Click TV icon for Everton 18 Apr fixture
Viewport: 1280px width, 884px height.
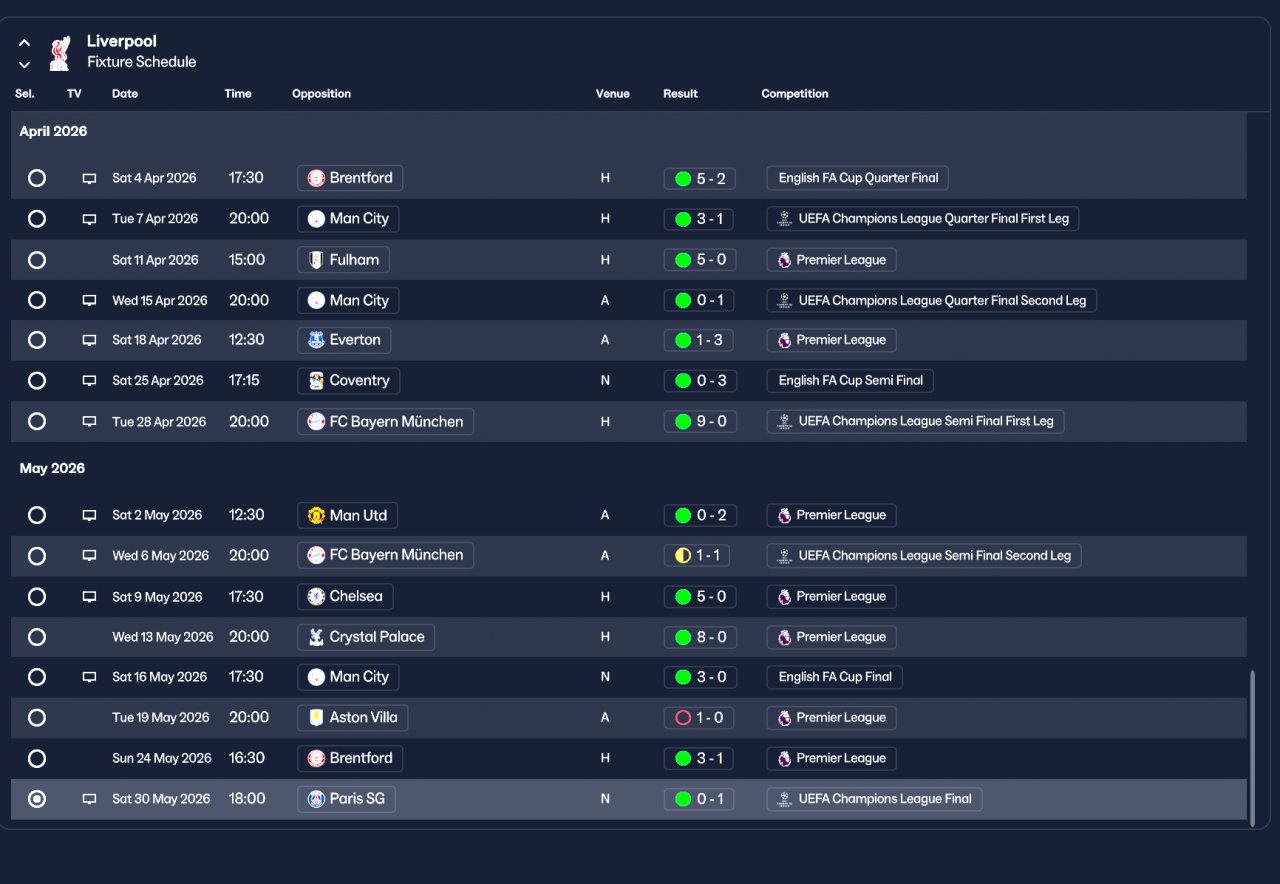[x=89, y=341]
